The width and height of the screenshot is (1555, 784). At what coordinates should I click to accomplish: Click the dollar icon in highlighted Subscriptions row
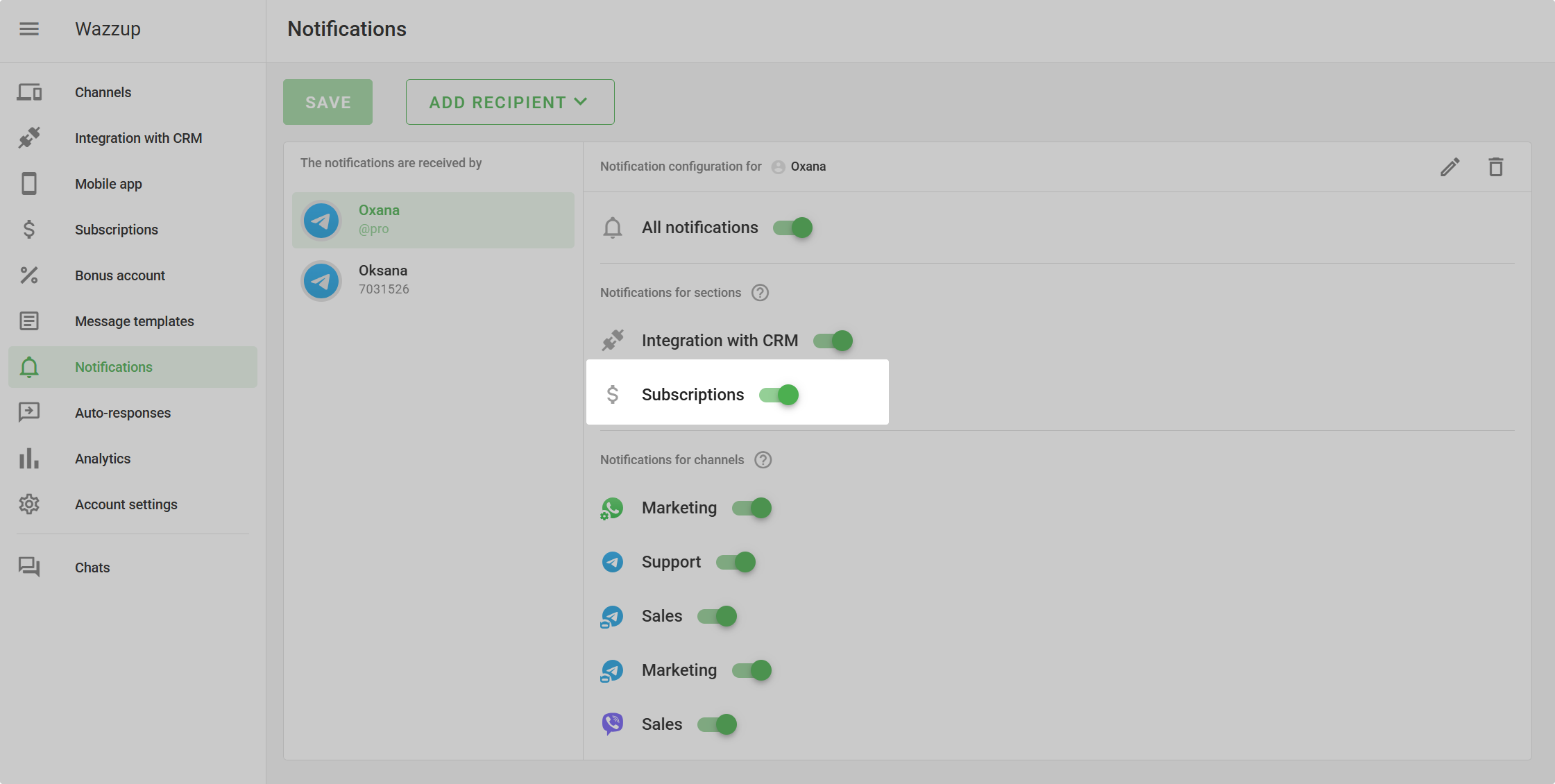(x=612, y=395)
